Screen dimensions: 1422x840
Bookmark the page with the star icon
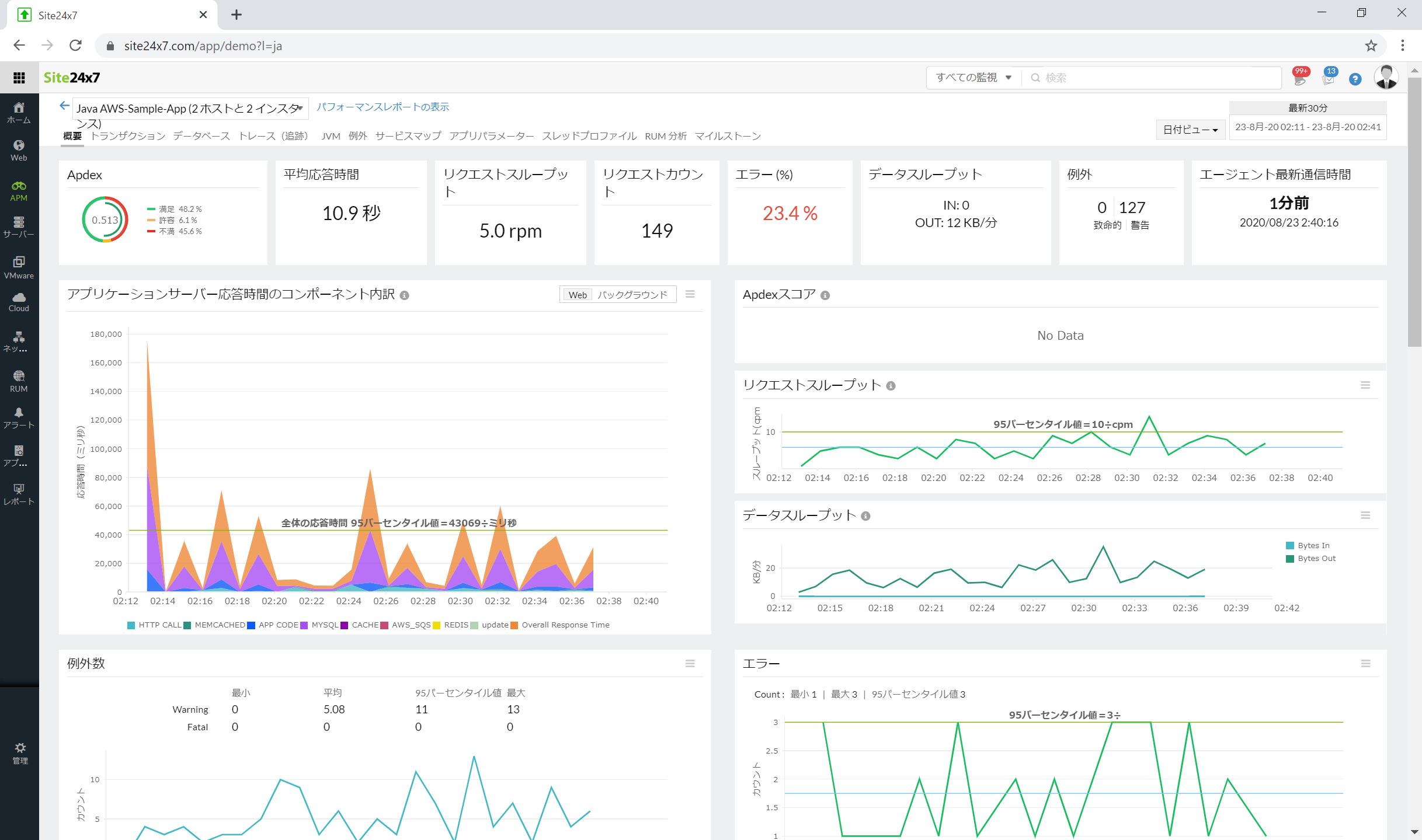(1371, 46)
